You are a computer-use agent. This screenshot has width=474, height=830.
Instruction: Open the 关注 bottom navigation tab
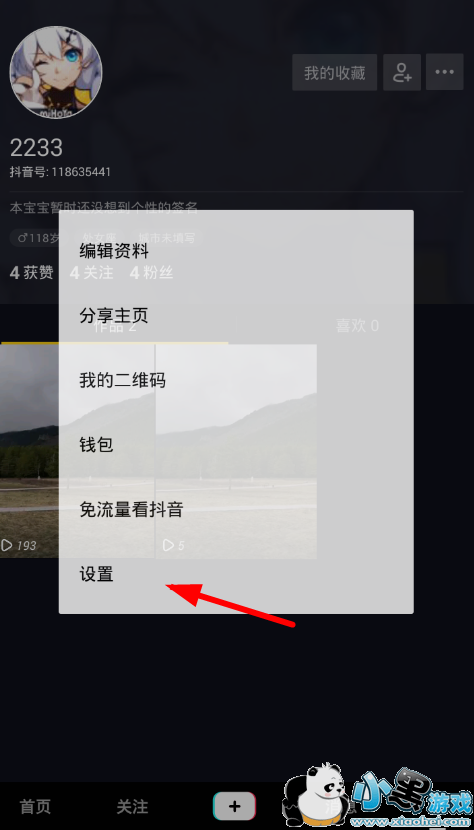tap(132, 807)
